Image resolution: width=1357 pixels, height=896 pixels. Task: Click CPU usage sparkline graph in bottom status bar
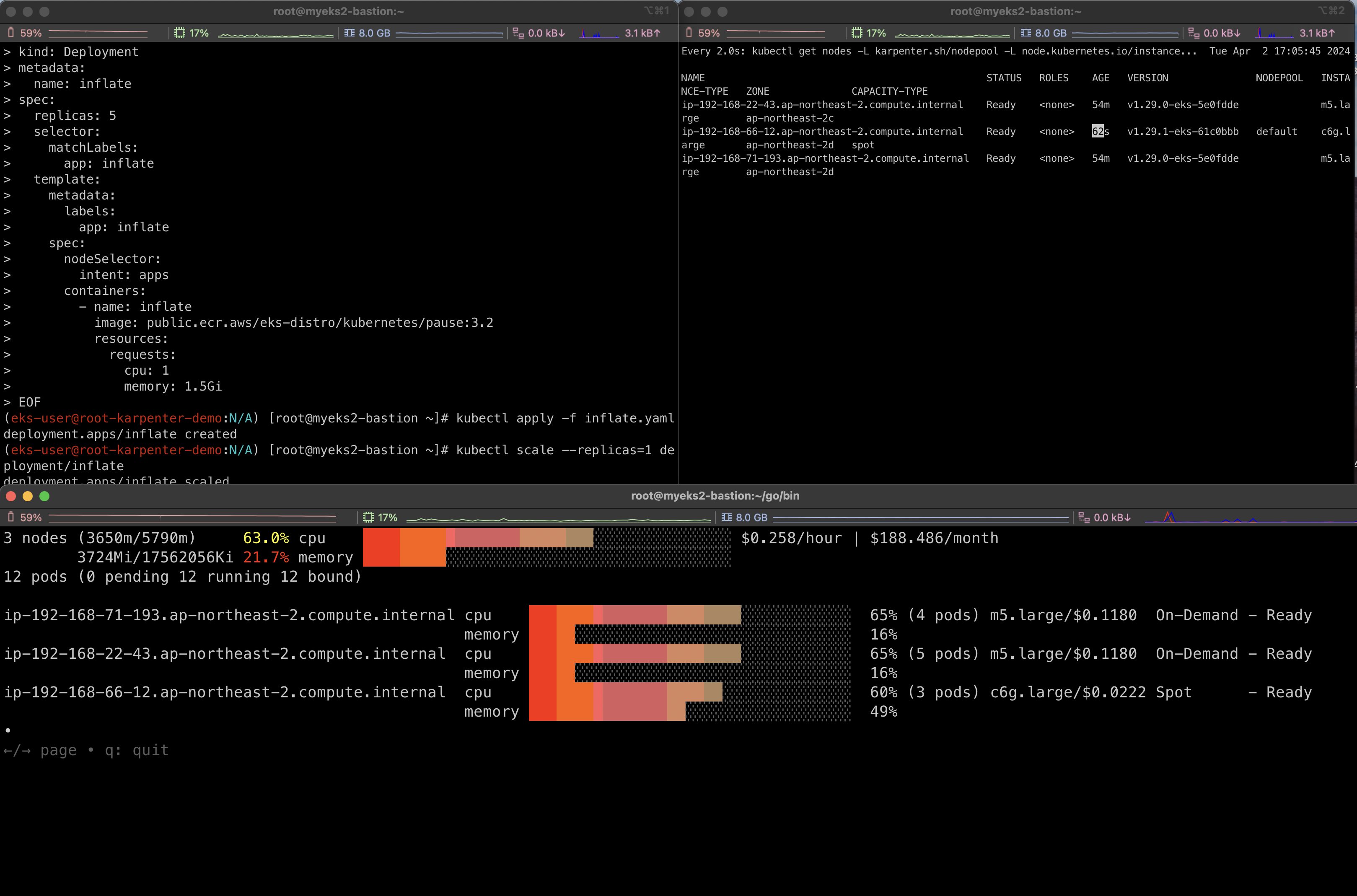(559, 519)
